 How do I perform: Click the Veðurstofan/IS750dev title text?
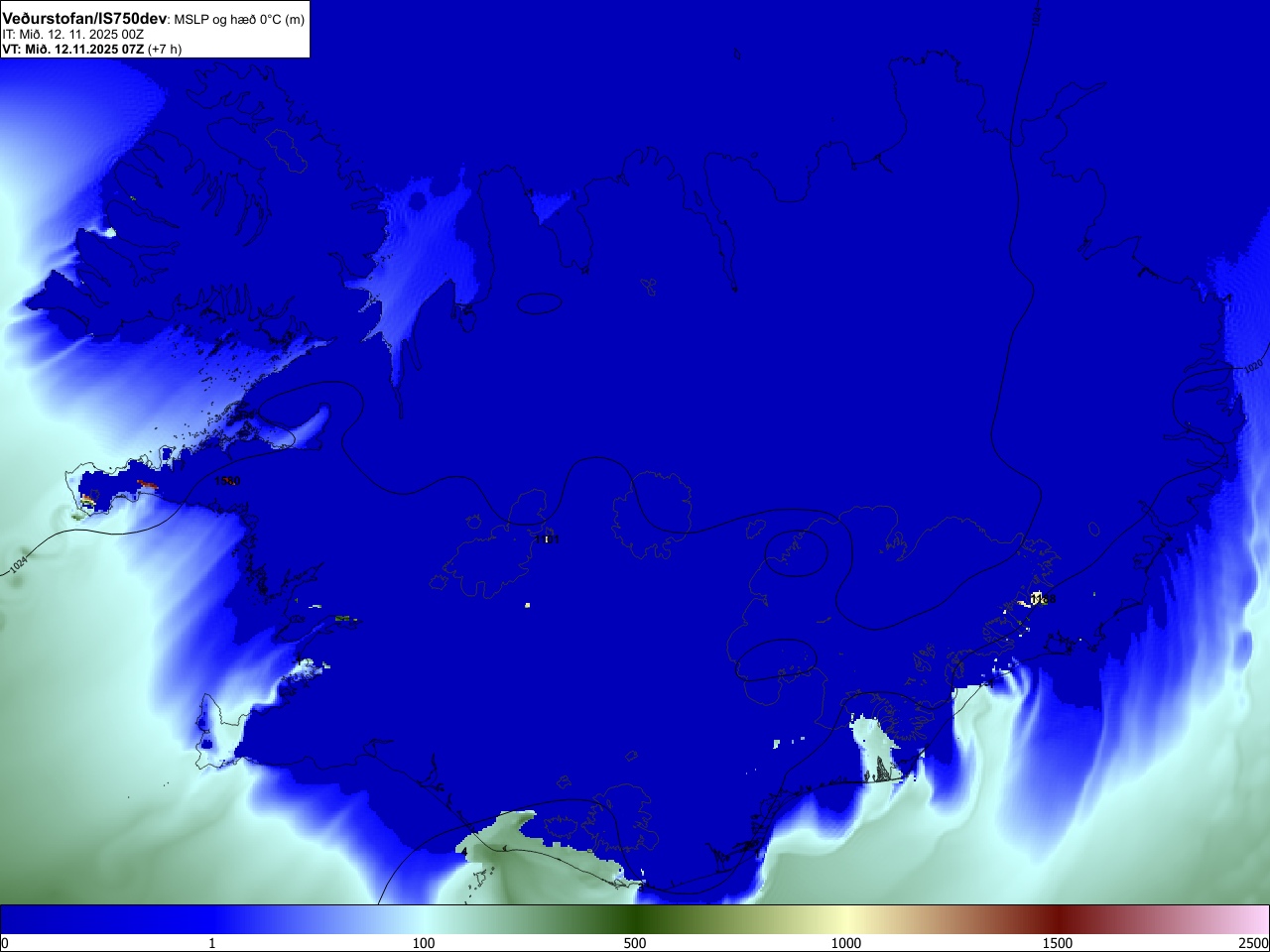pyautogui.click(x=84, y=19)
